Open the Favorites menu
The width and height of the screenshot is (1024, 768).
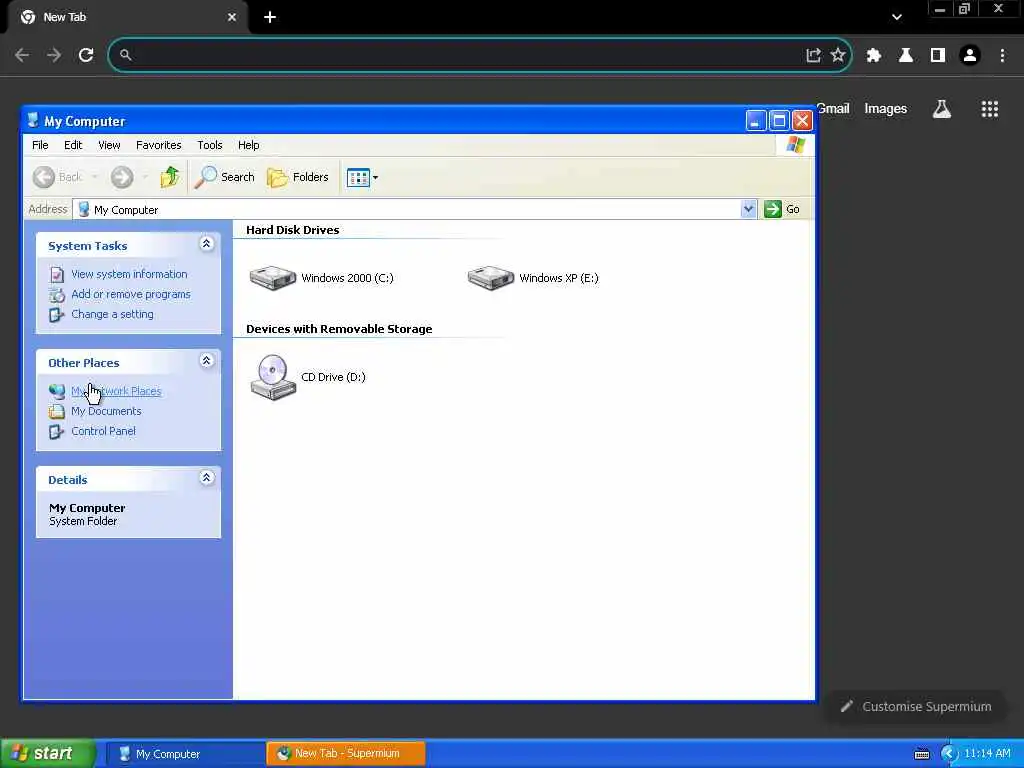coord(158,145)
